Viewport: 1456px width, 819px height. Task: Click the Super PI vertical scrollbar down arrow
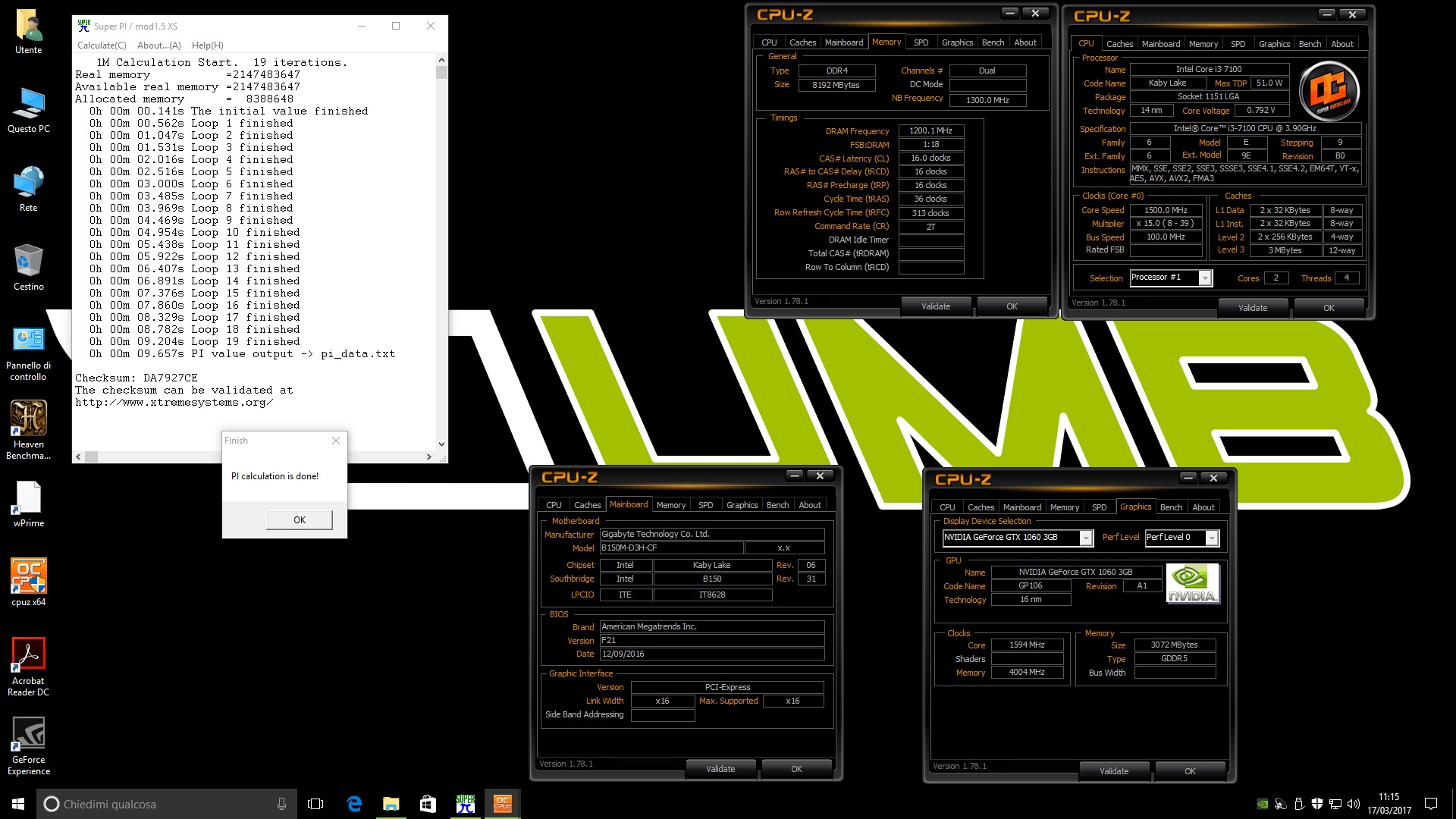pos(441,444)
